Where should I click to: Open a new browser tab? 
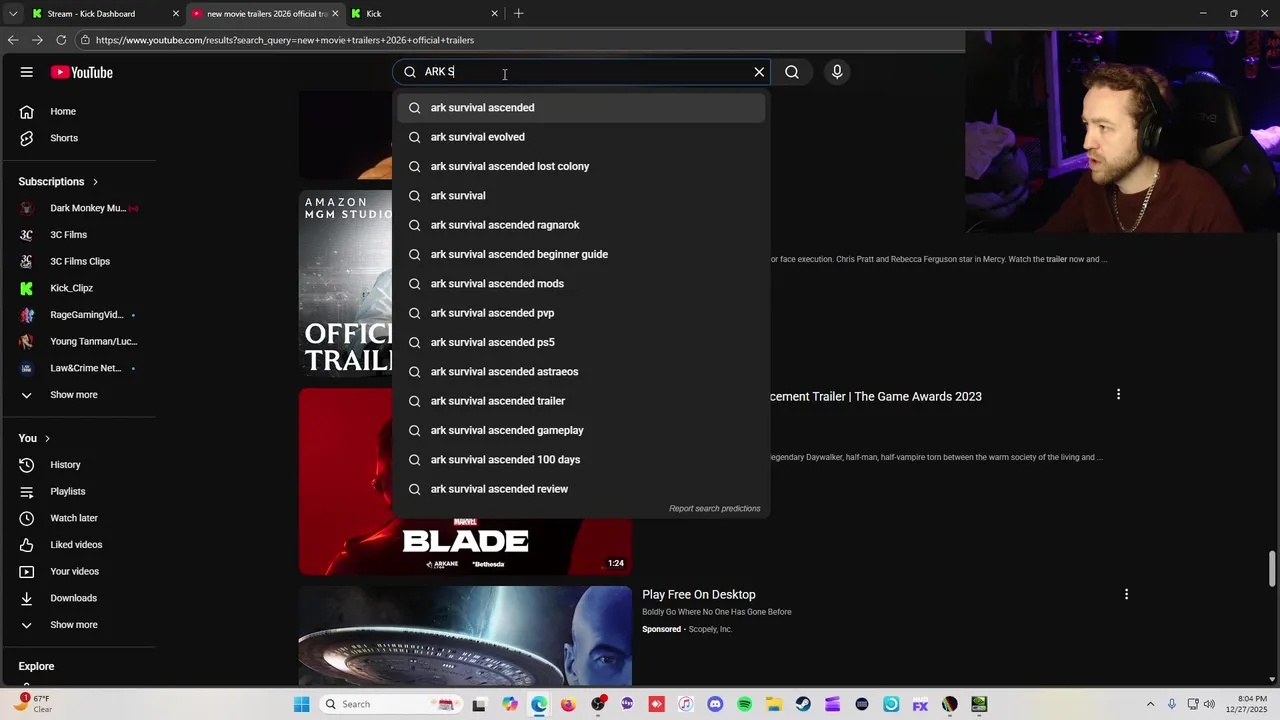pos(518,14)
